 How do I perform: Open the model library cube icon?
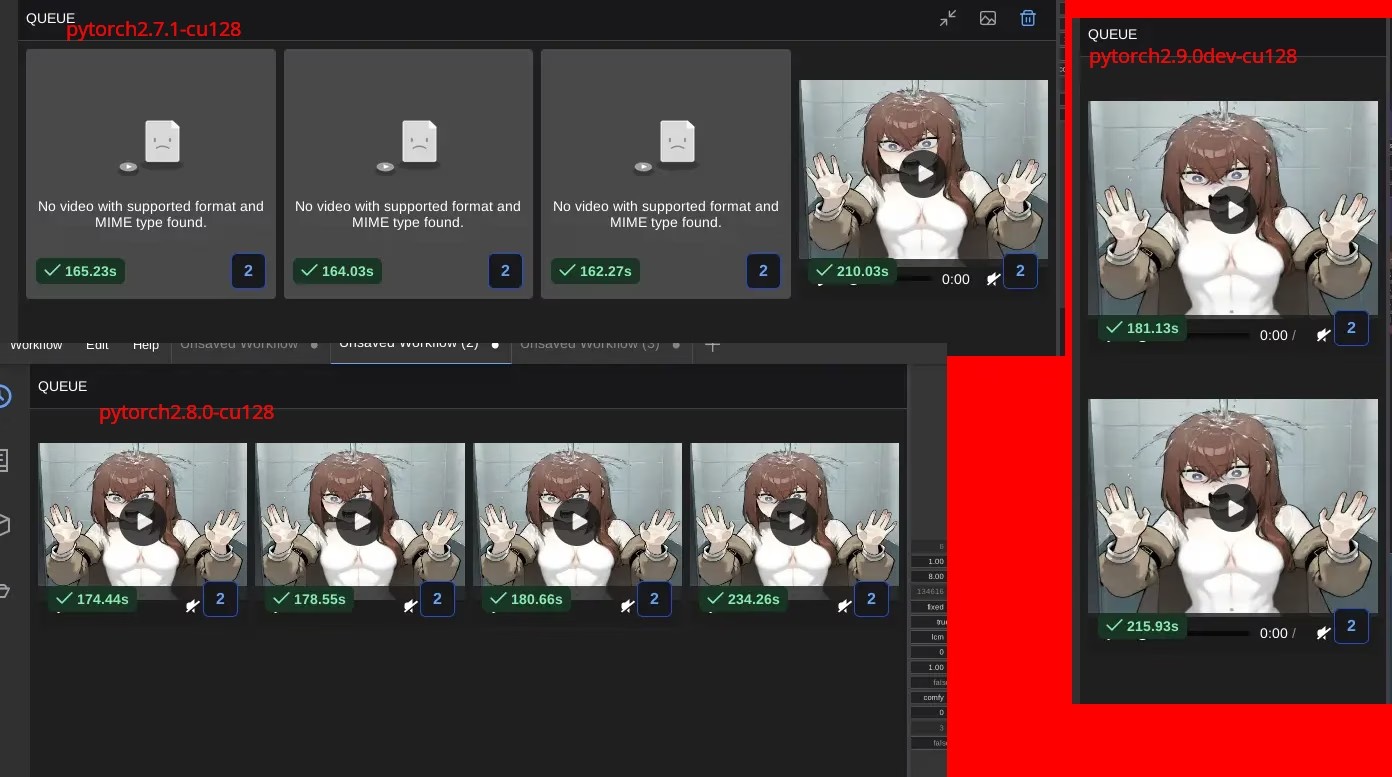coord(3,525)
